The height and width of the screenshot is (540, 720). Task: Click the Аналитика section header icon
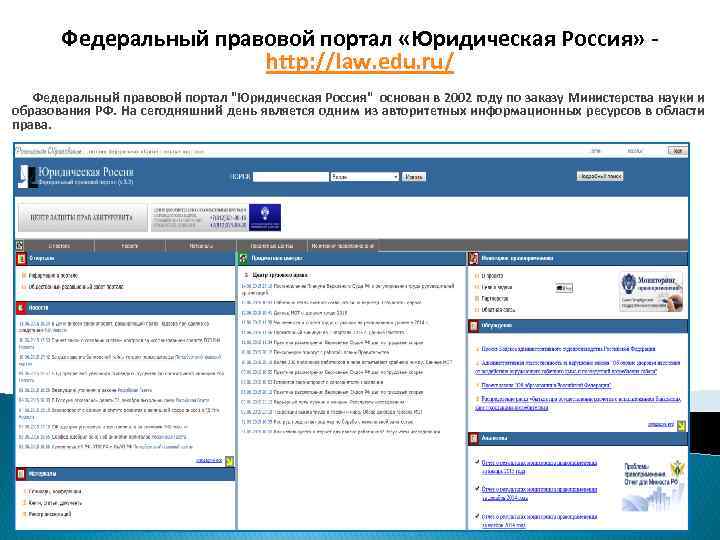coord(473,439)
